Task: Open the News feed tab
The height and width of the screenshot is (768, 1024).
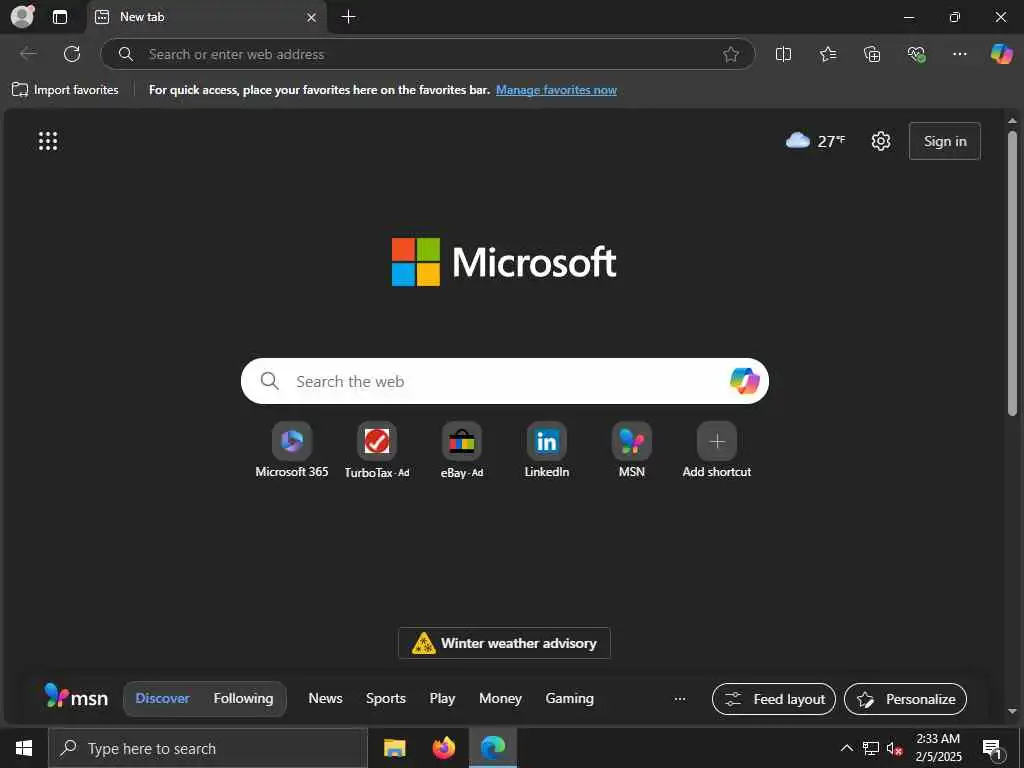Action: [x=325, y=698]
